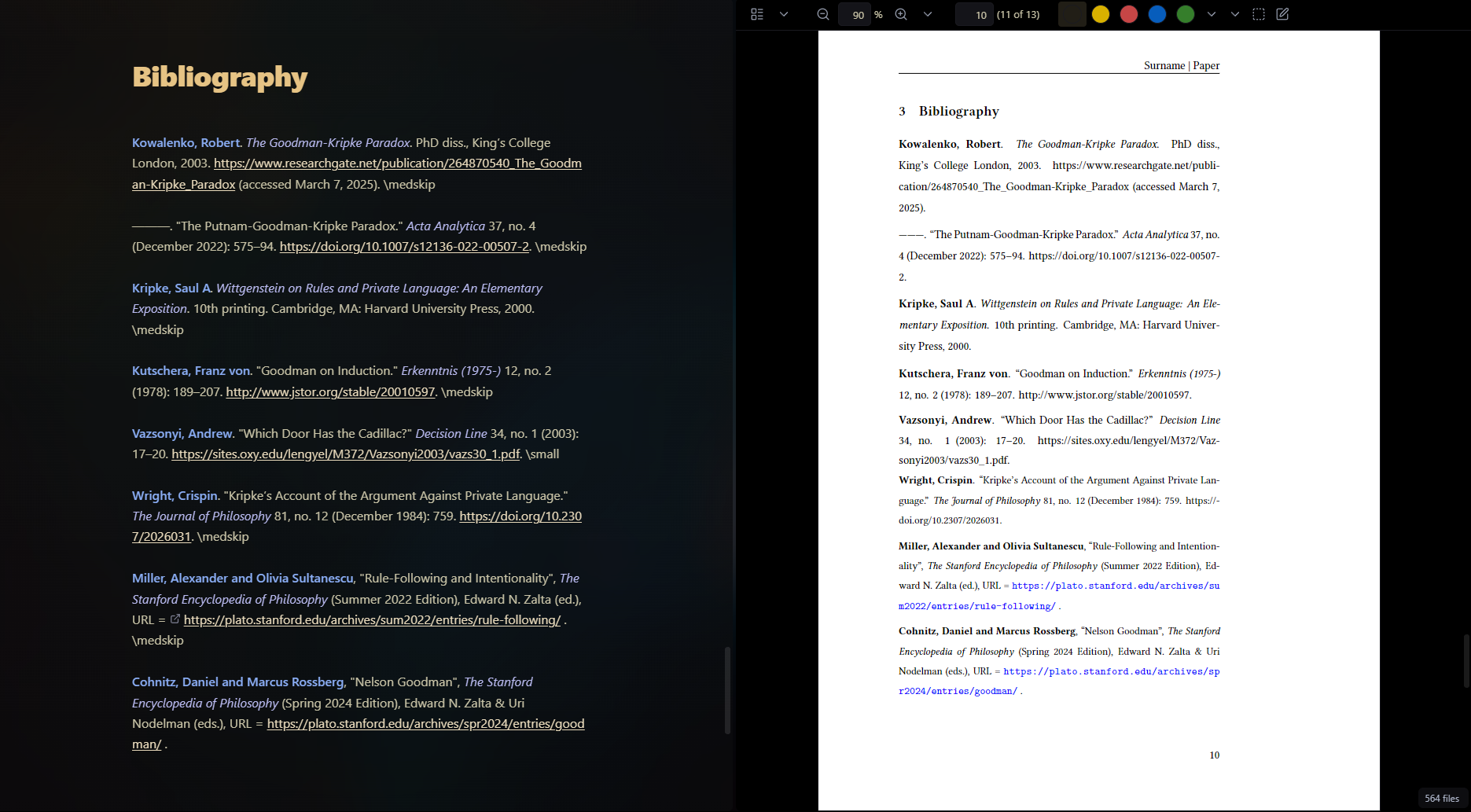The height and width of the screenshot is (812, 1471).
Task: Click the page number field showing 10
Action: pyautogui.click(x=975, y=14)
